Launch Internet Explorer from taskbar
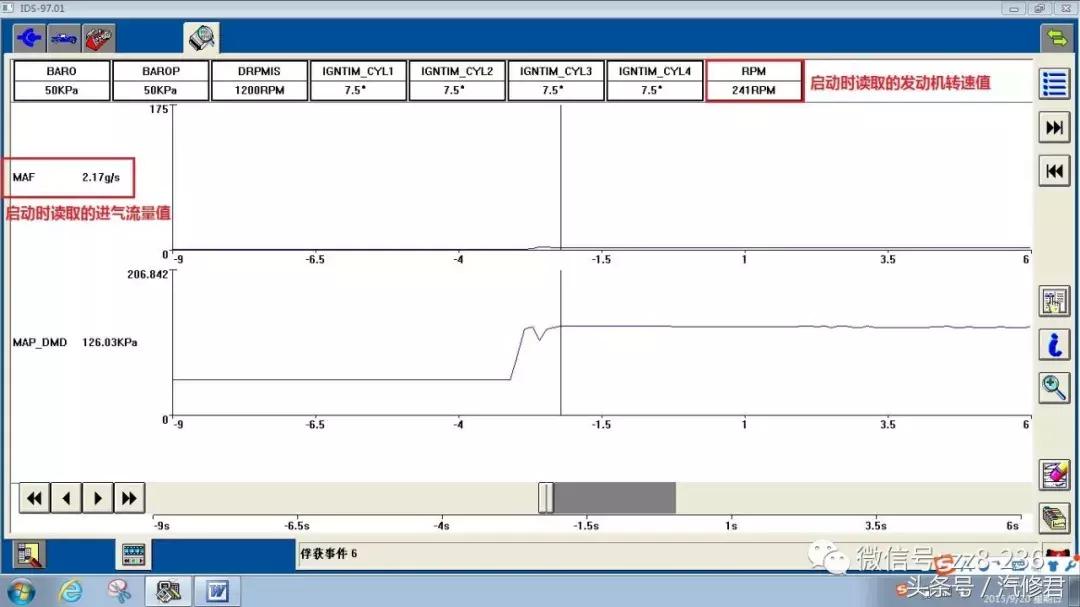 (70, 591)
